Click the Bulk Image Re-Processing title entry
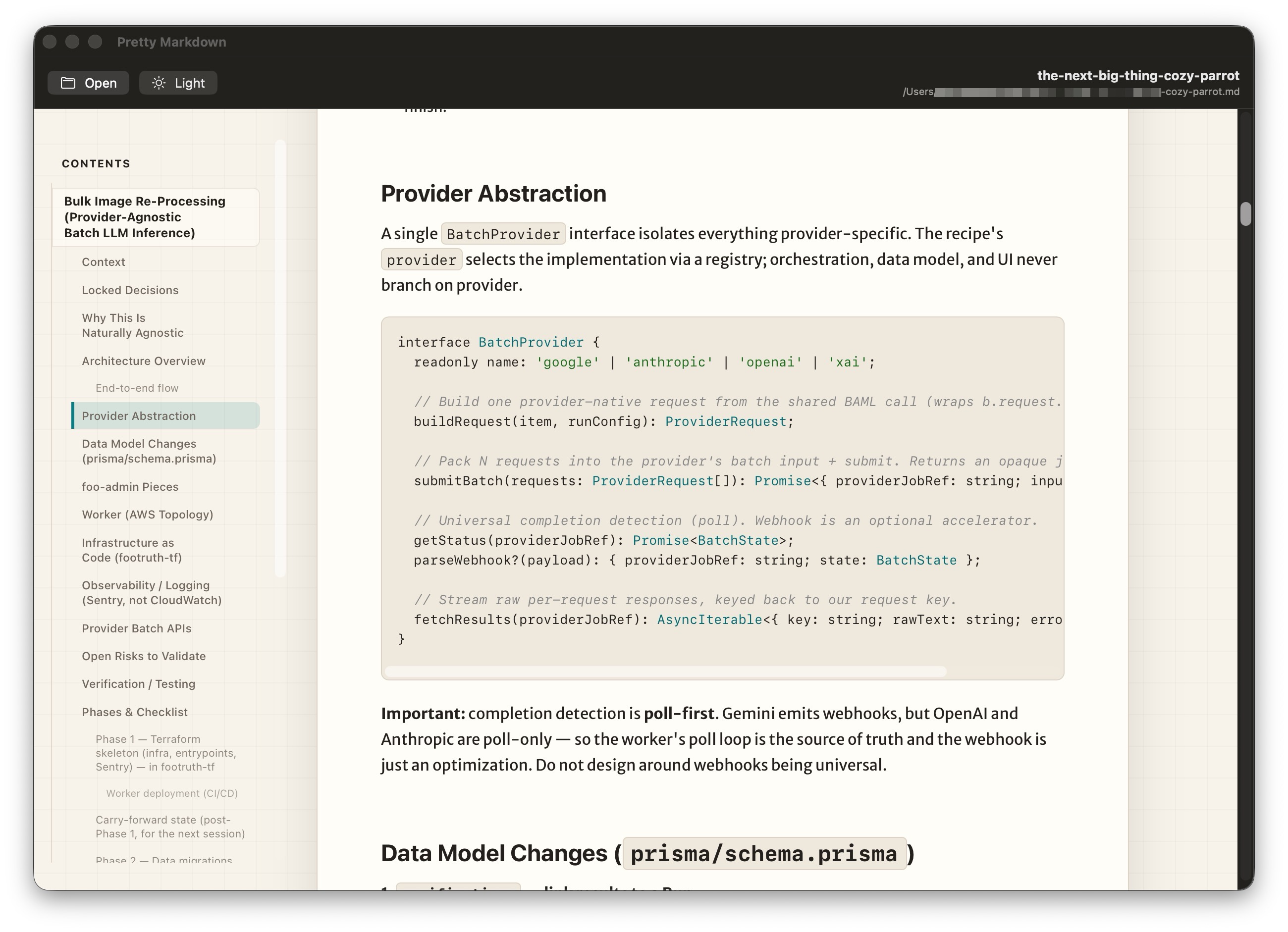Screen dimensions: 1288x932 [156, 217]
